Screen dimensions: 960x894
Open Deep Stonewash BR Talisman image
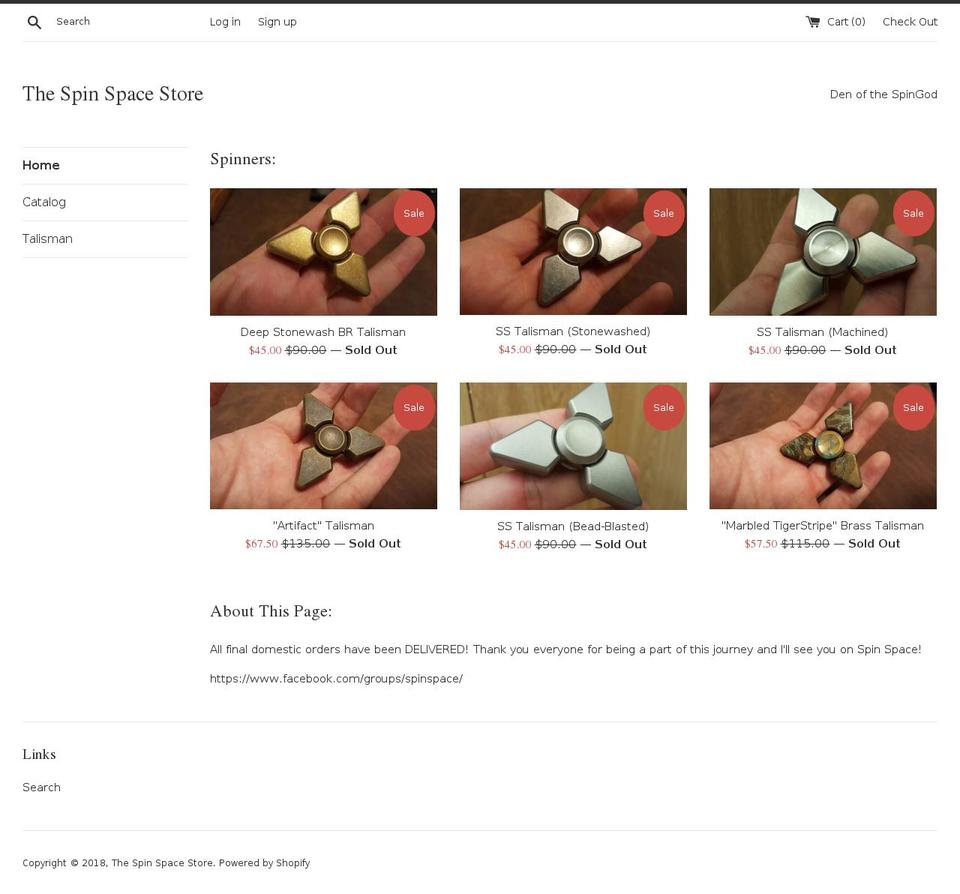click(323, 252)
